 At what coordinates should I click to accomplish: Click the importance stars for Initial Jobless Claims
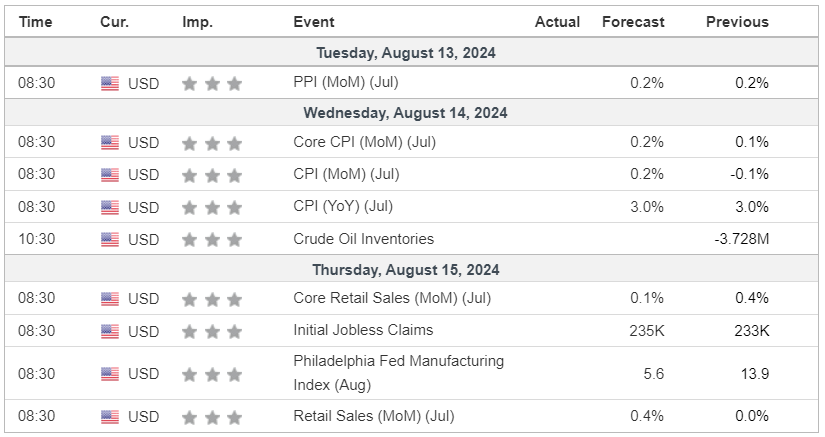(212, 331)
